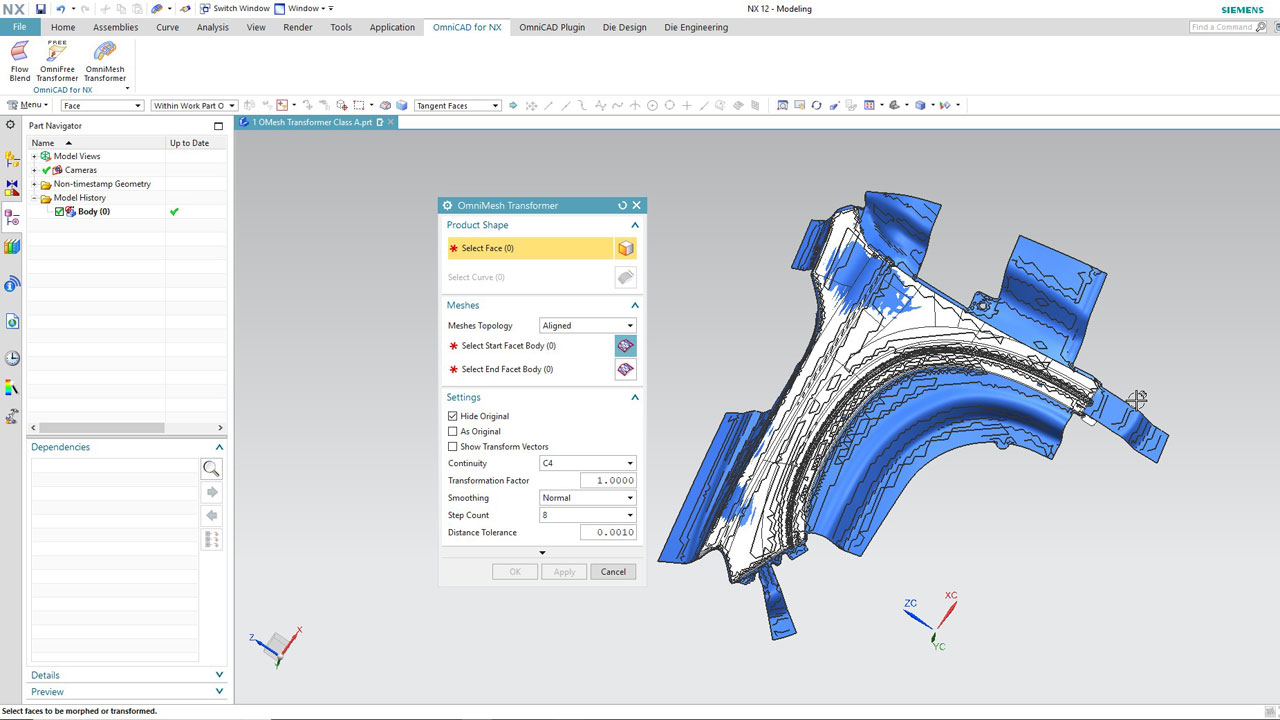The height and width of the screenshot is (720, 1280).
Task: Open resource bar settings gear
Action: [11, 125]
